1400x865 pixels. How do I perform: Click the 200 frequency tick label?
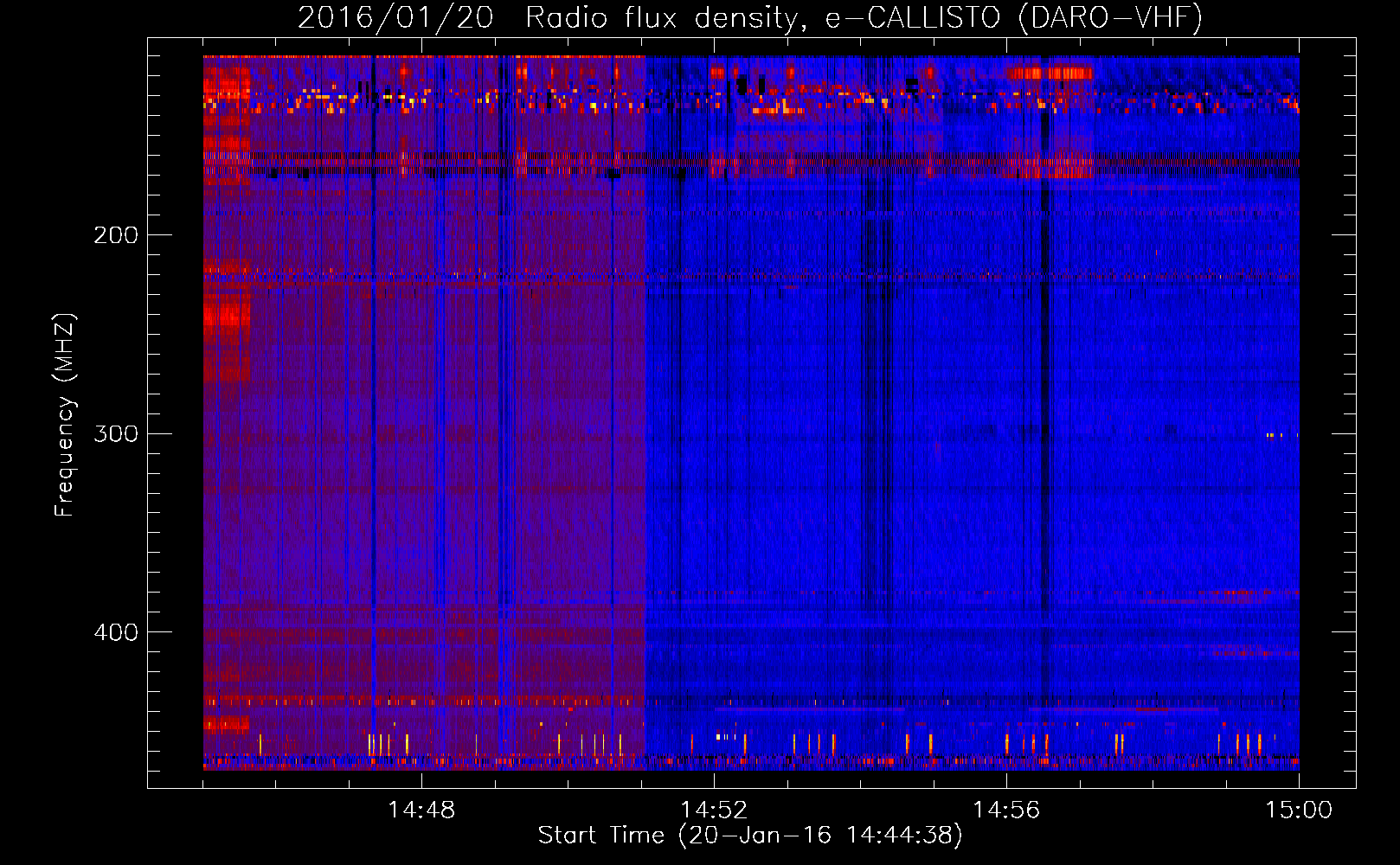pos(116,235)
